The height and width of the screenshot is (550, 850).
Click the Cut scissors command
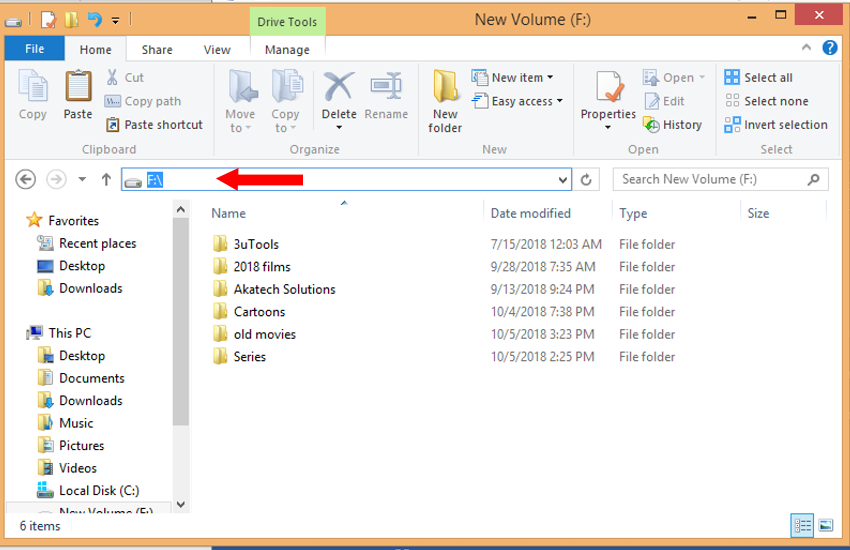coord(125,77)
